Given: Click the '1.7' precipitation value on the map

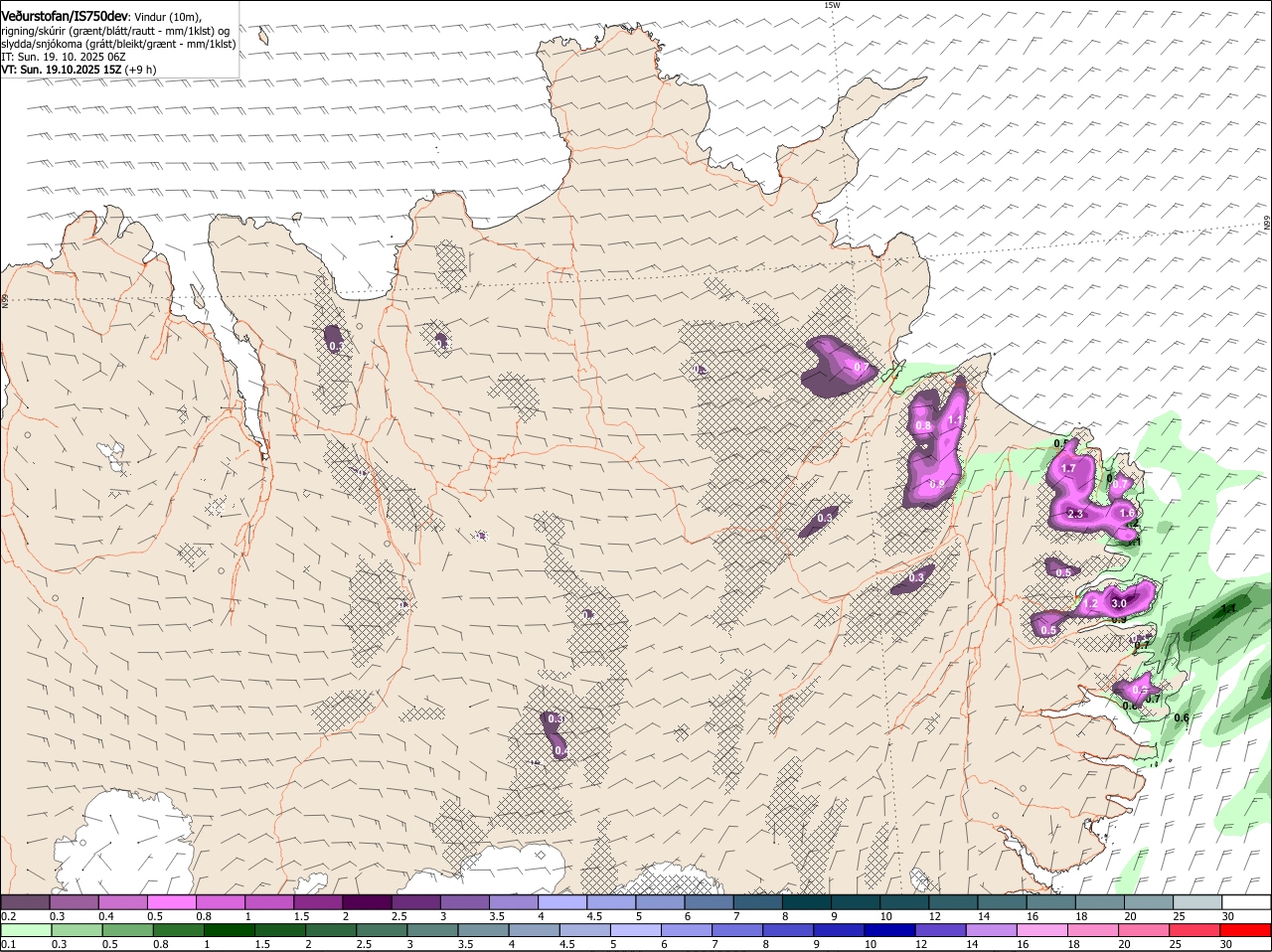Looking at the screenshot, I should pos(1068,468).
